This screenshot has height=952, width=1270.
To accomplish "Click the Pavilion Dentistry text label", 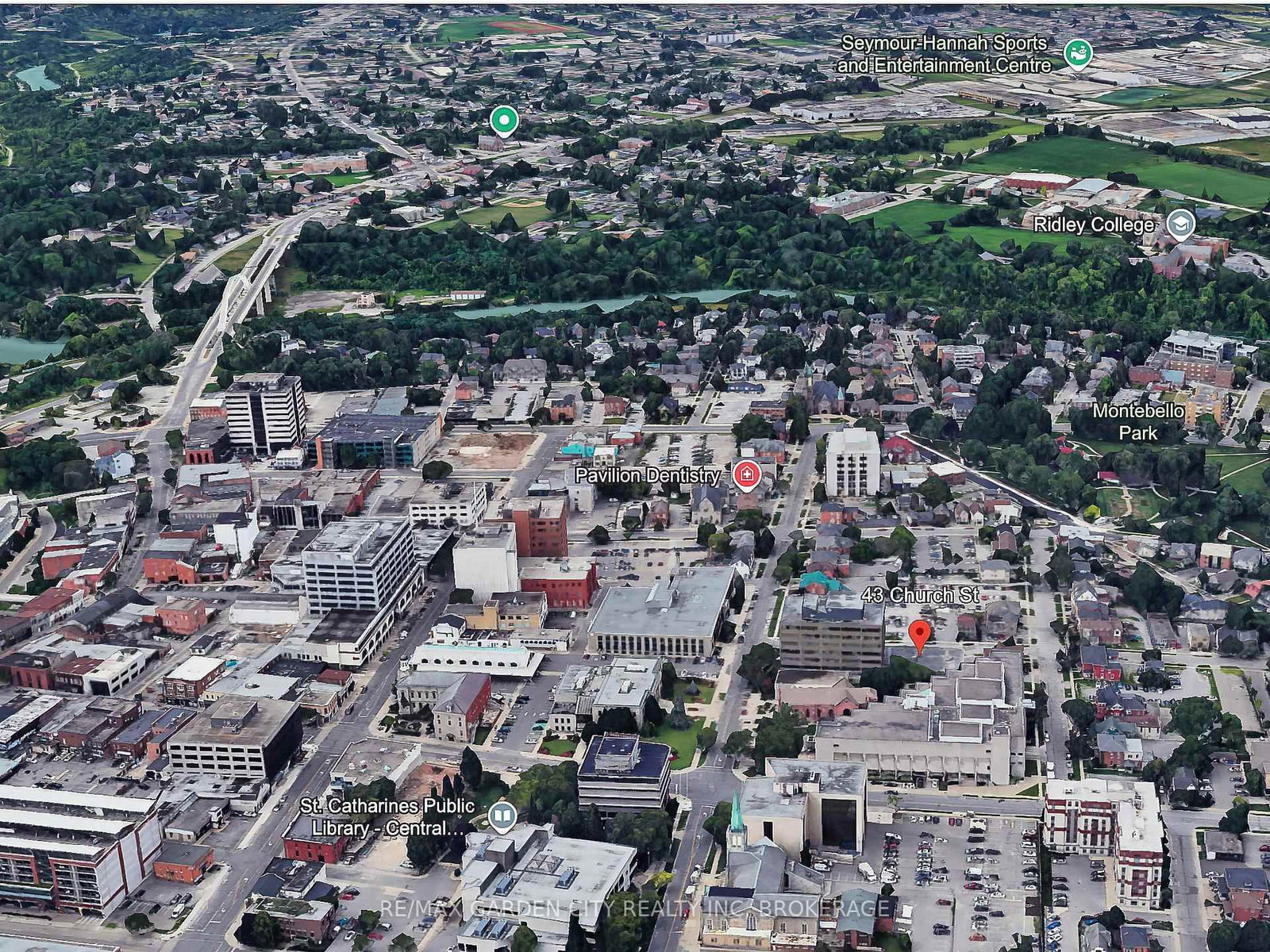I will tap(647, 475).
